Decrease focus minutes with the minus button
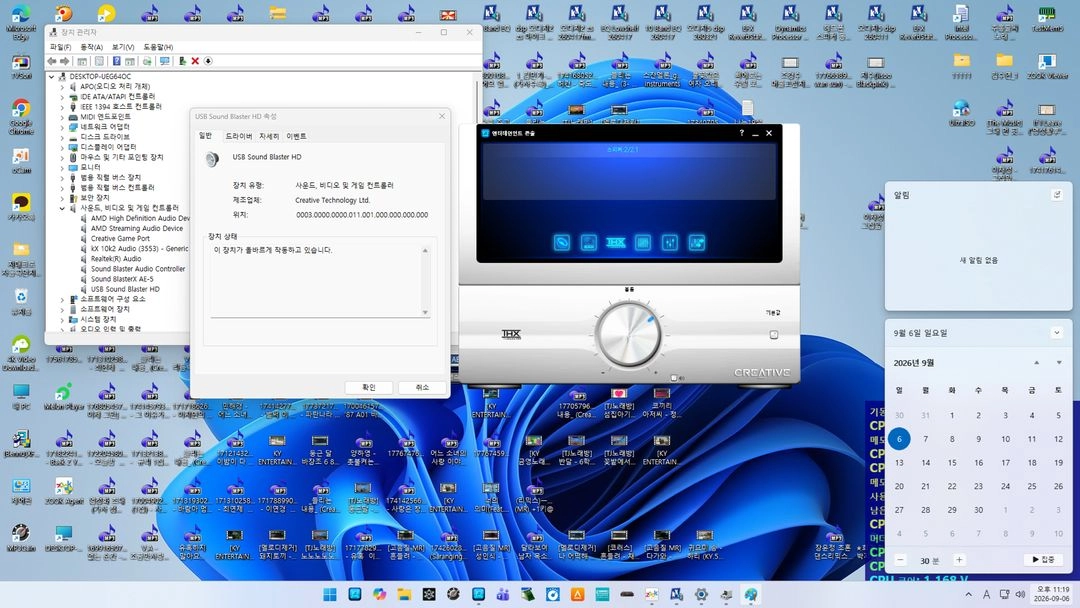 coord(900,560)
